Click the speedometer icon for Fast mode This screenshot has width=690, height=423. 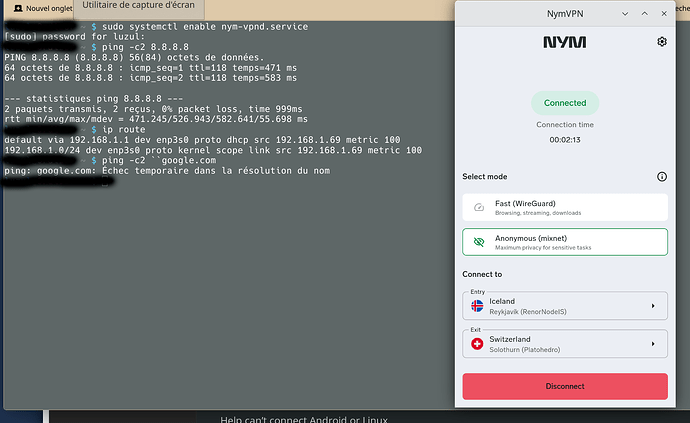coord(479,207)
